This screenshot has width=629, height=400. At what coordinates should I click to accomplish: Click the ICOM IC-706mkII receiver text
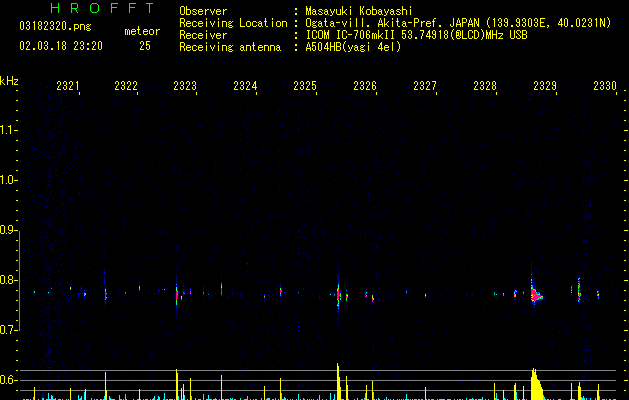tap(416, 35)
